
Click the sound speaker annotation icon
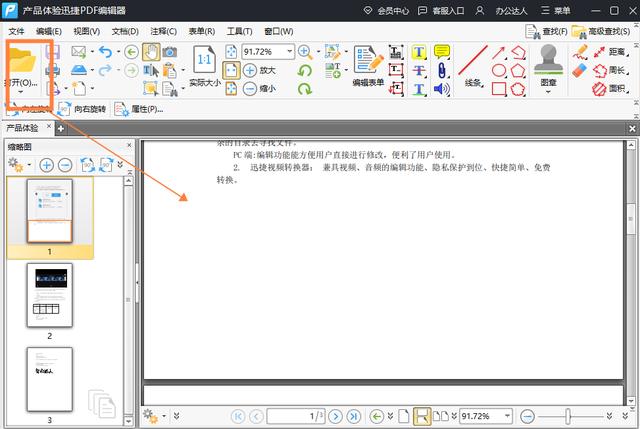coord(442,89)
